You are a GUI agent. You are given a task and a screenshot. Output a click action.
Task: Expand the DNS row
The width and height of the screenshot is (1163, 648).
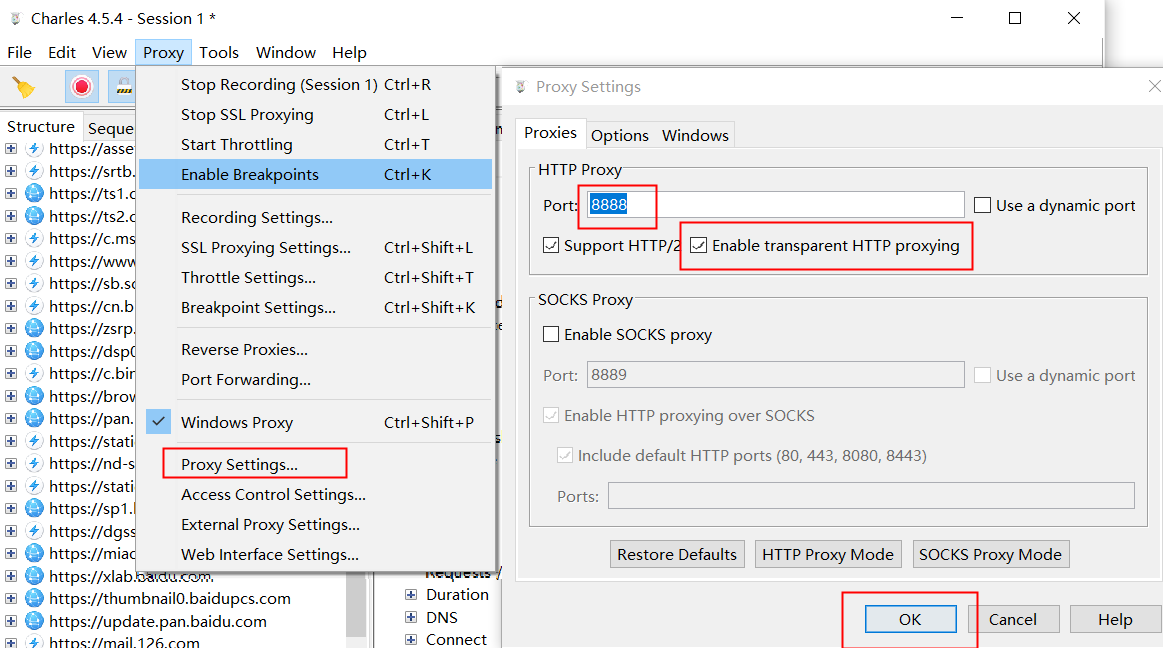[x=411, y=617]
